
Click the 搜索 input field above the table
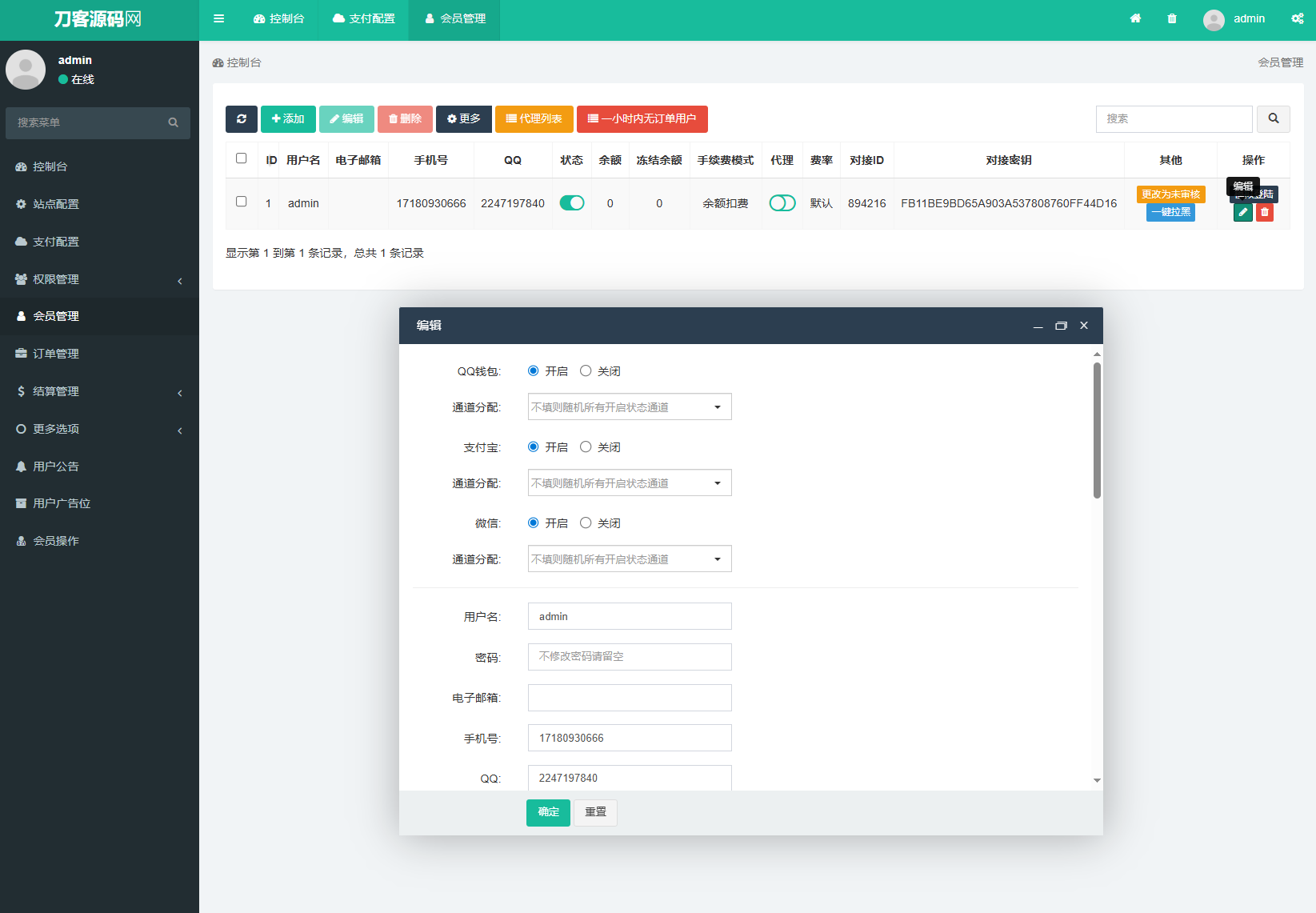coord(1174,118)
